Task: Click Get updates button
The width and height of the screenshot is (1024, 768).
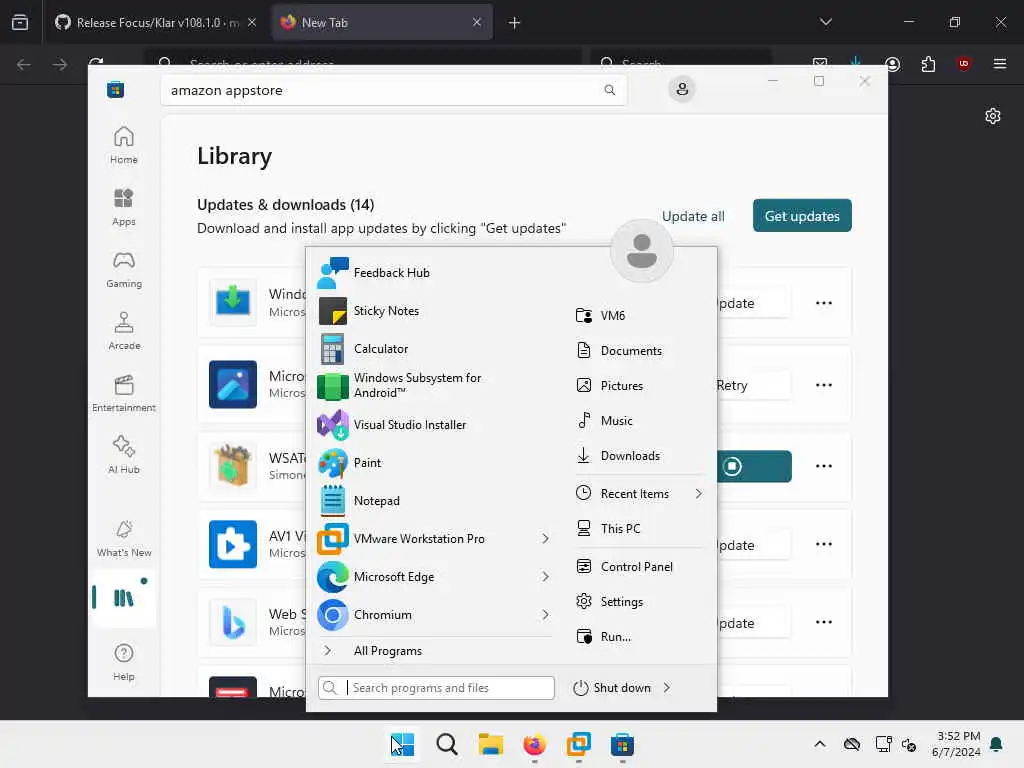Action: 802,216
